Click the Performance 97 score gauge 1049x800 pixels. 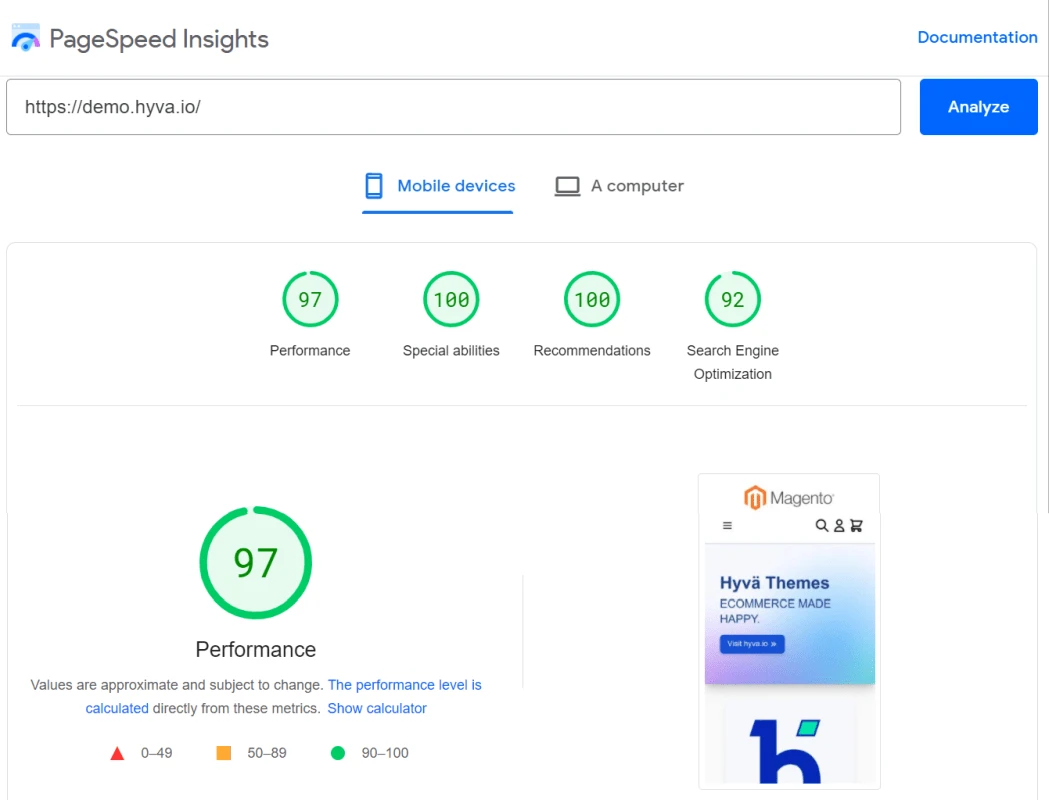[x=310, y=299]
